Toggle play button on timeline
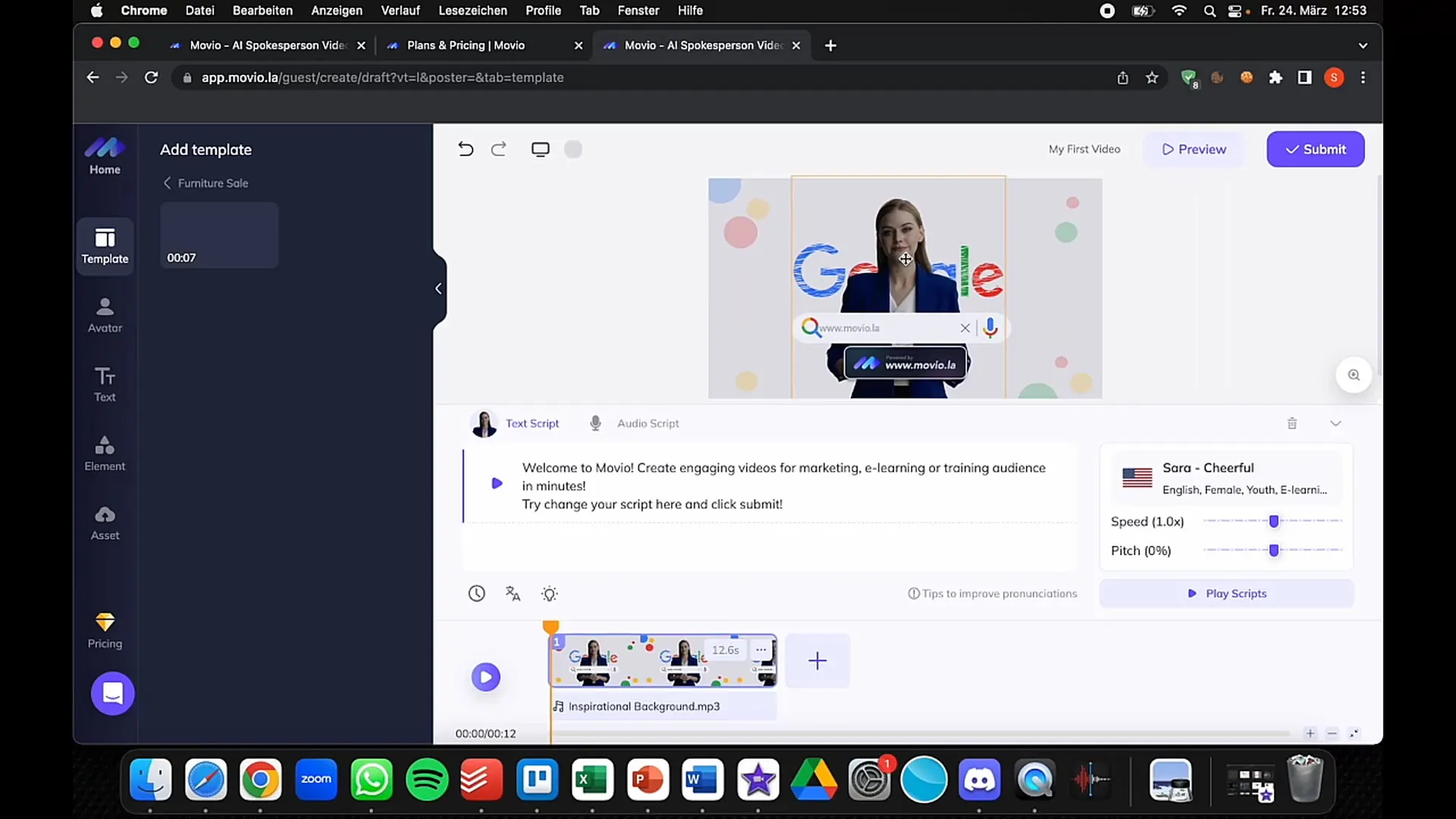Viewport: 1456px width, 819px height. [x=485, y=677]
